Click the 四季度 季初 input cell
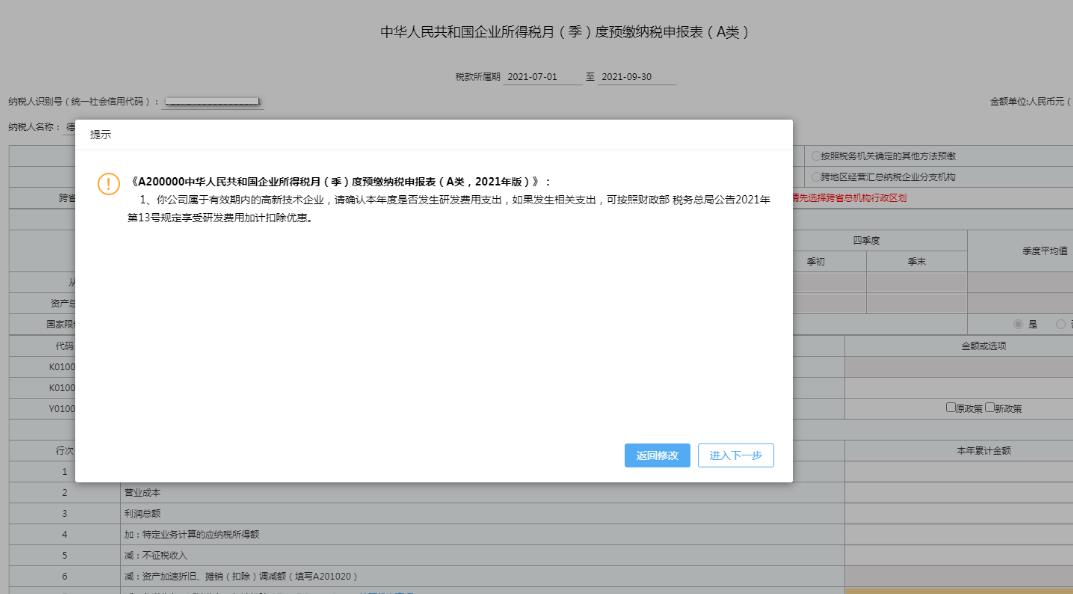This screenshot has width=1073, height=594. [830, 282]
